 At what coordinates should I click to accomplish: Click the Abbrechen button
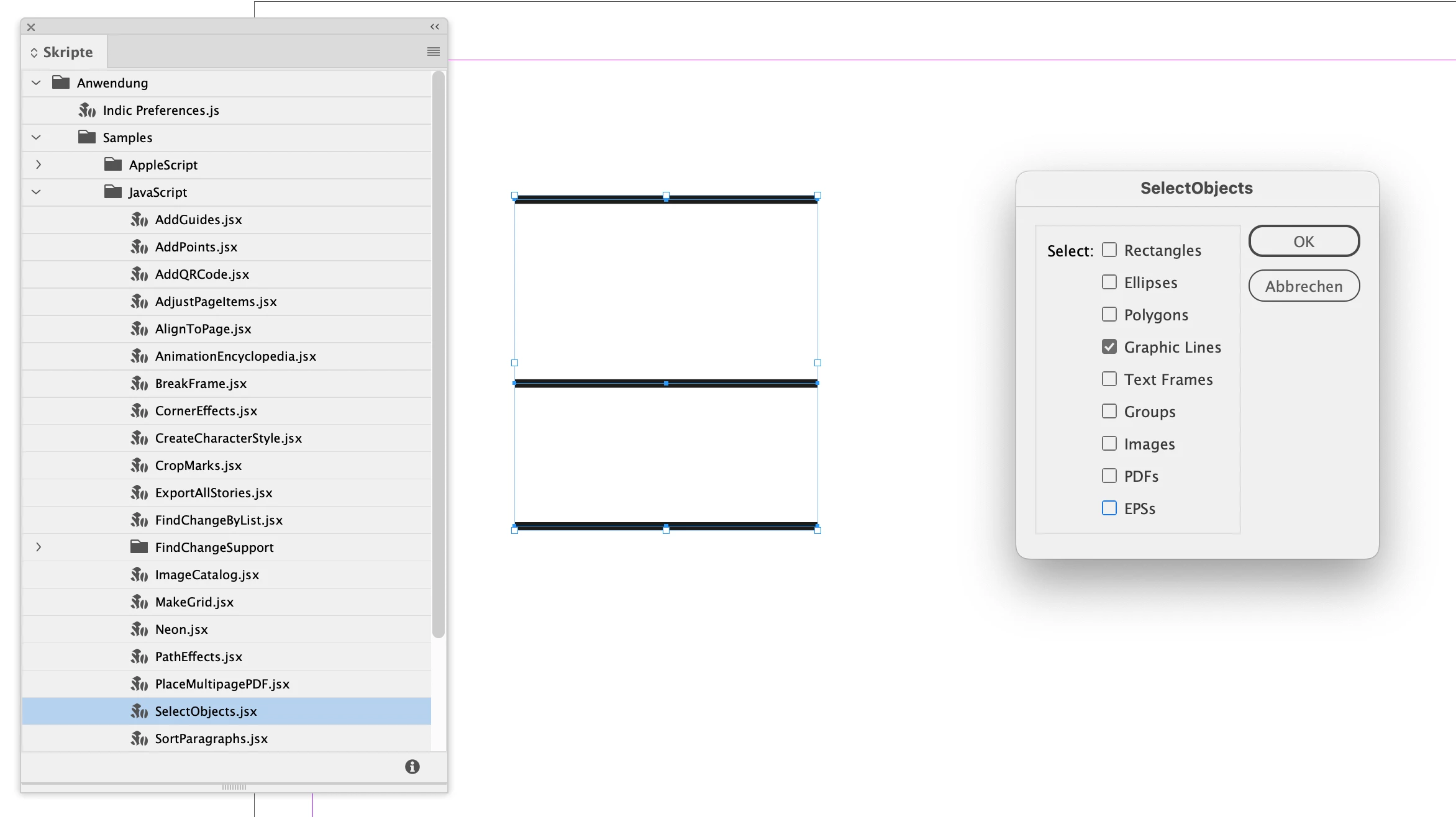coord(1303,286)
